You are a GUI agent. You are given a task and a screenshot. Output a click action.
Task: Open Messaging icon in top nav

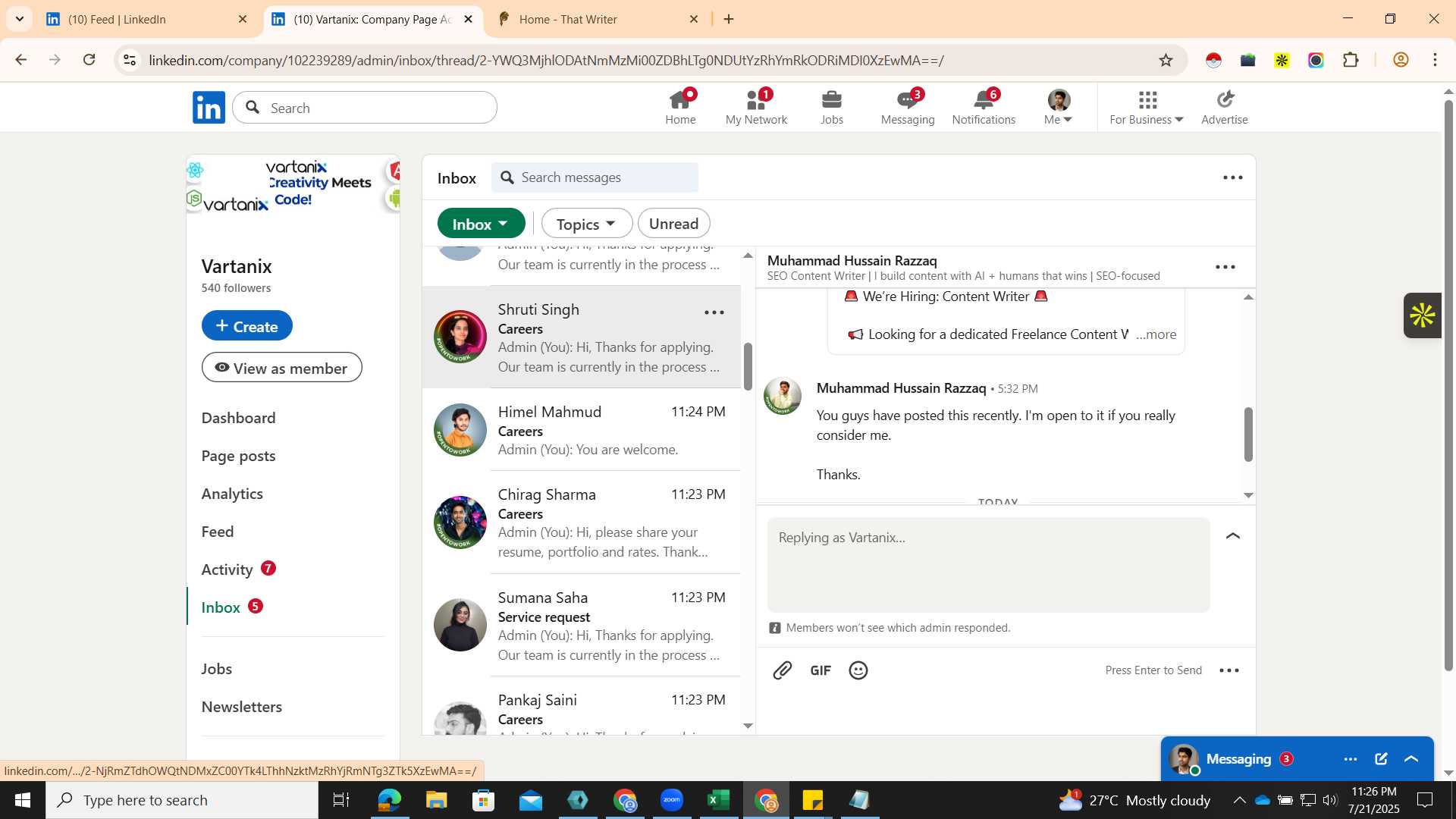908,107
